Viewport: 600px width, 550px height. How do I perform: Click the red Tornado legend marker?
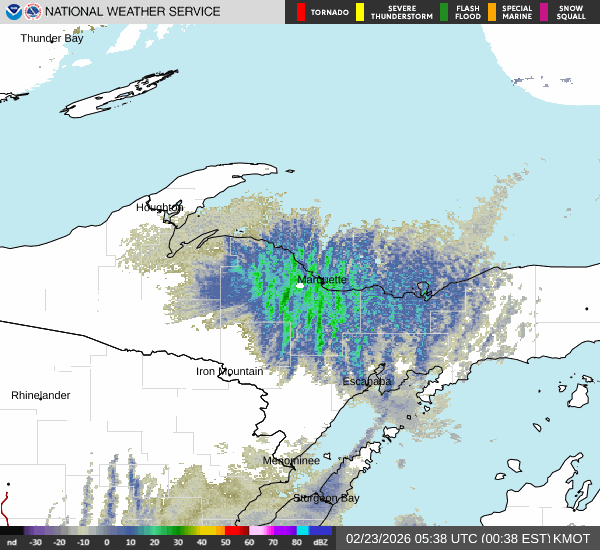pos(300,12)
